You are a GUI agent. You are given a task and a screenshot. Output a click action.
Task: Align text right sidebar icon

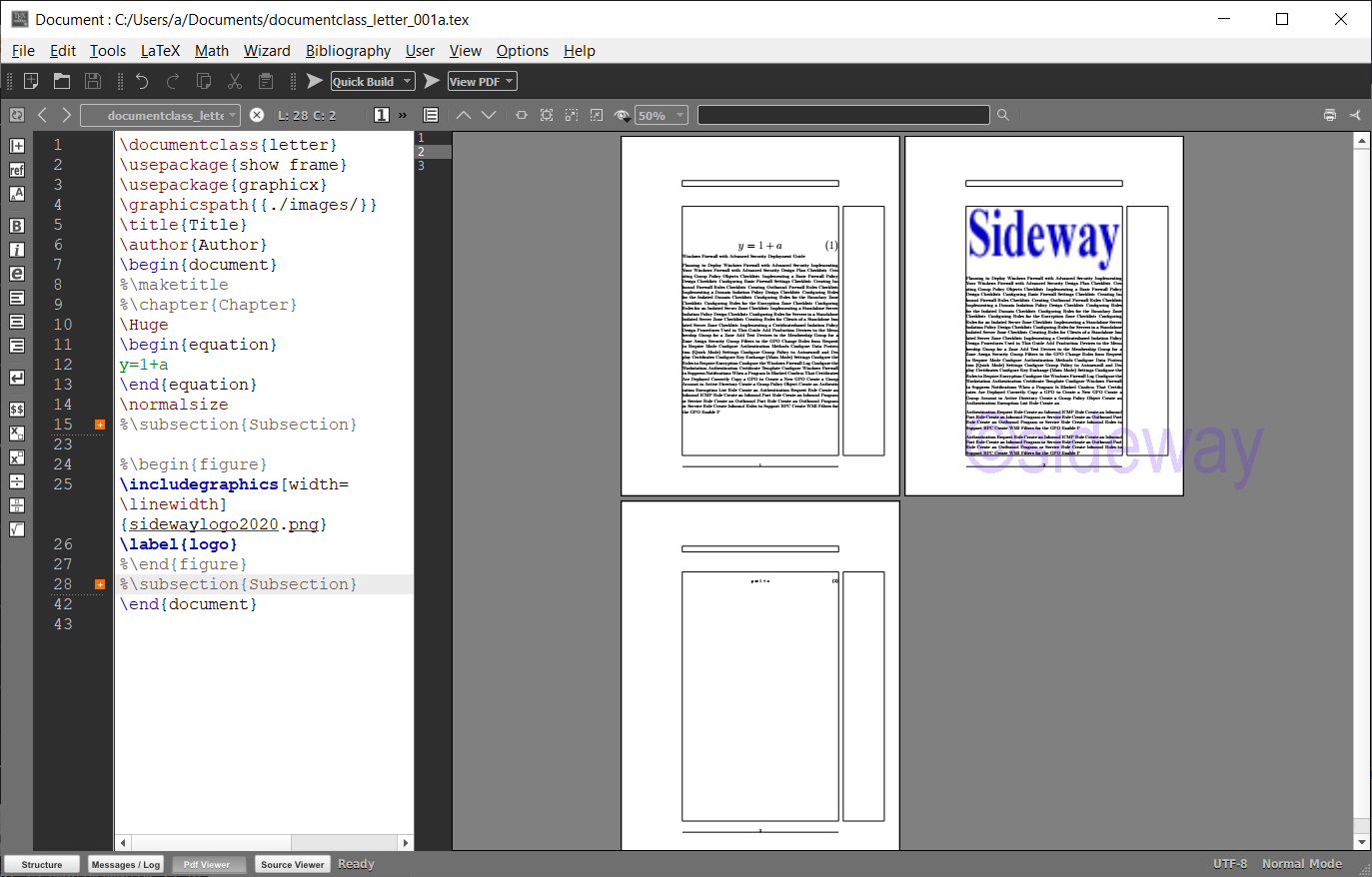click(17, 346)
